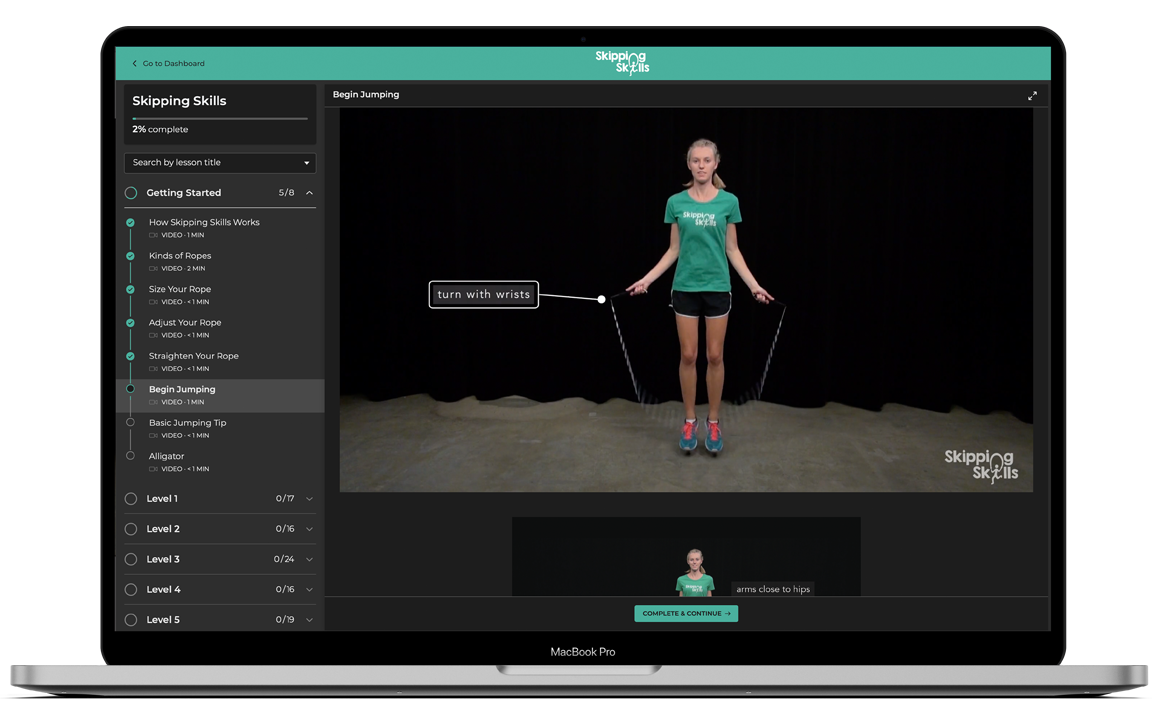Click the video icon under the Alligator lesson
This screenshot has width=1152, height=720.
(x=153, y=468)
